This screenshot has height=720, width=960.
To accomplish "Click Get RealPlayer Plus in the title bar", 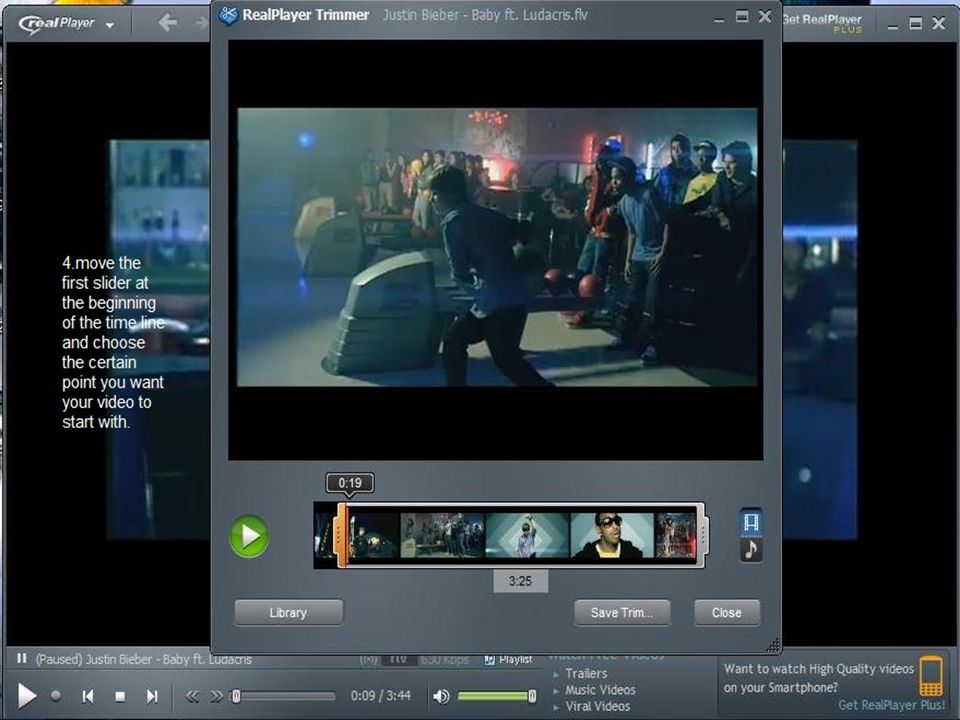I will coord(822,23).
